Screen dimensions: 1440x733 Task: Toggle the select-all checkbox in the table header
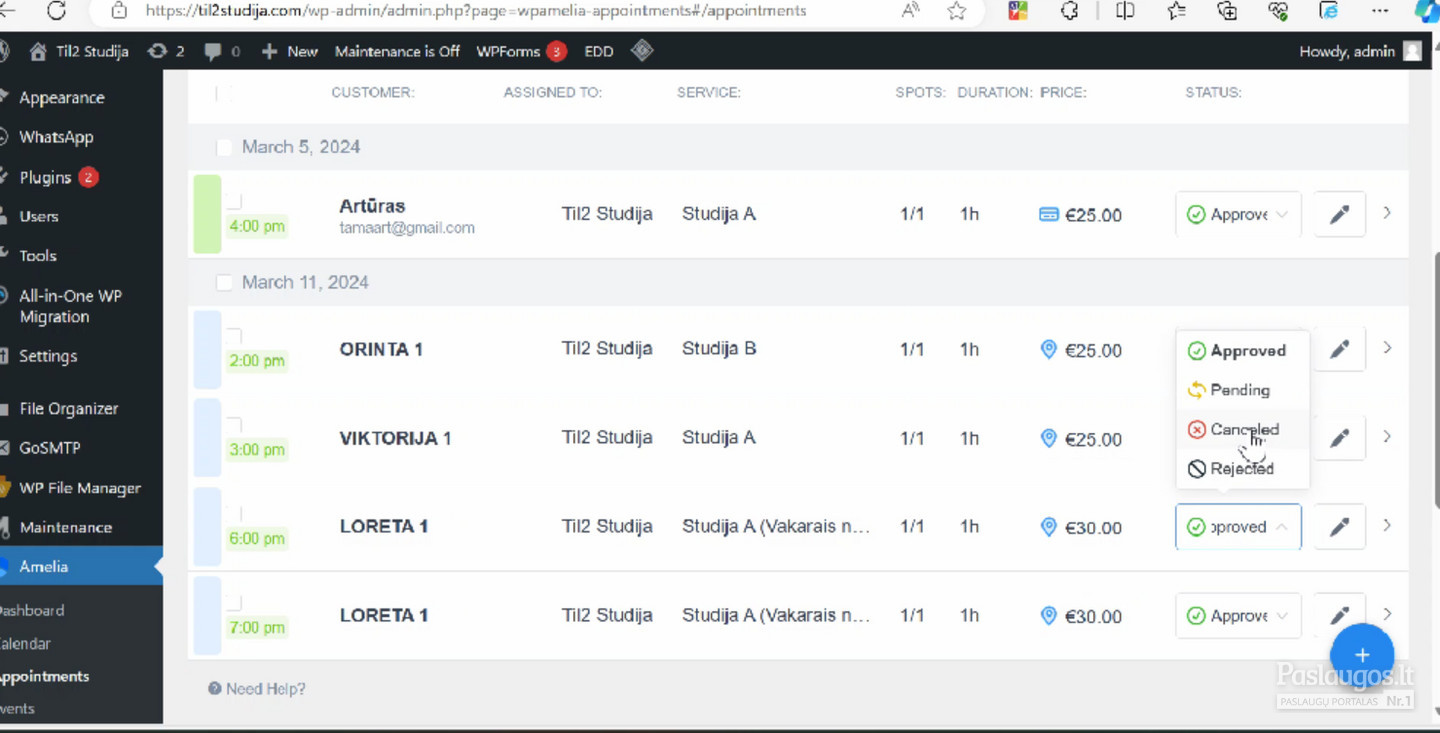point(223,93)
